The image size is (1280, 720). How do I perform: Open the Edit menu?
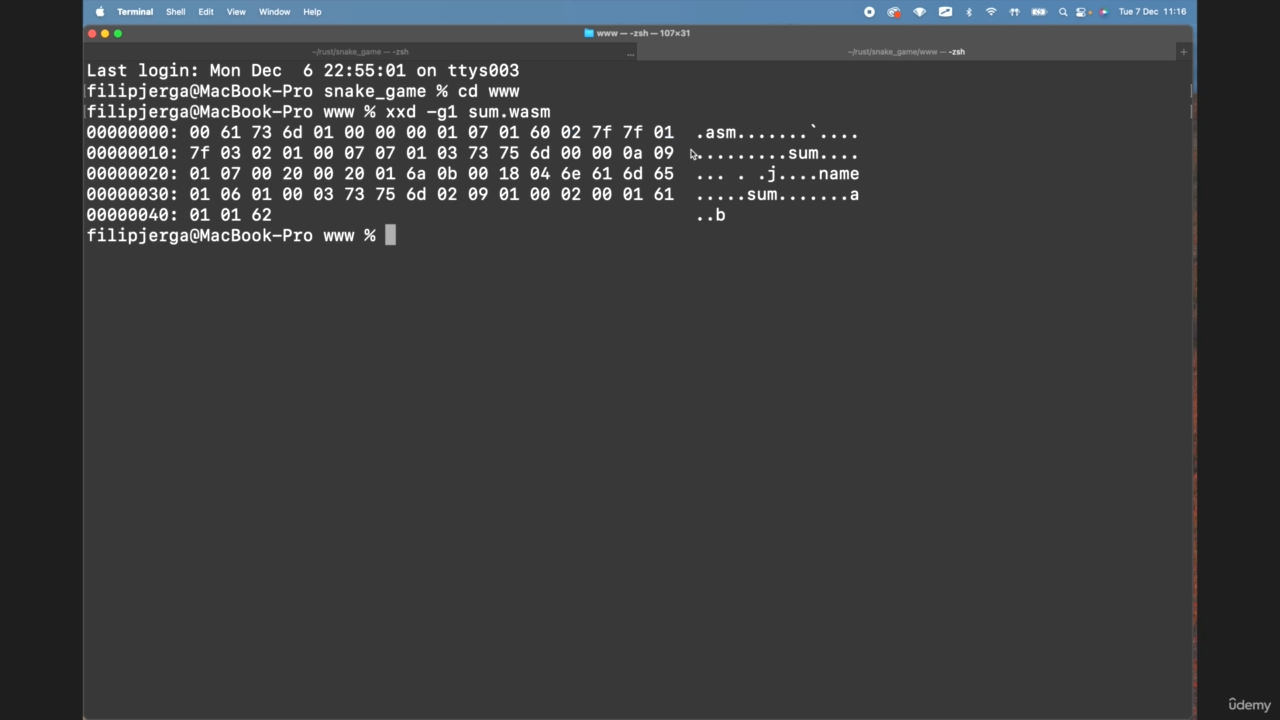coord(206,12)
